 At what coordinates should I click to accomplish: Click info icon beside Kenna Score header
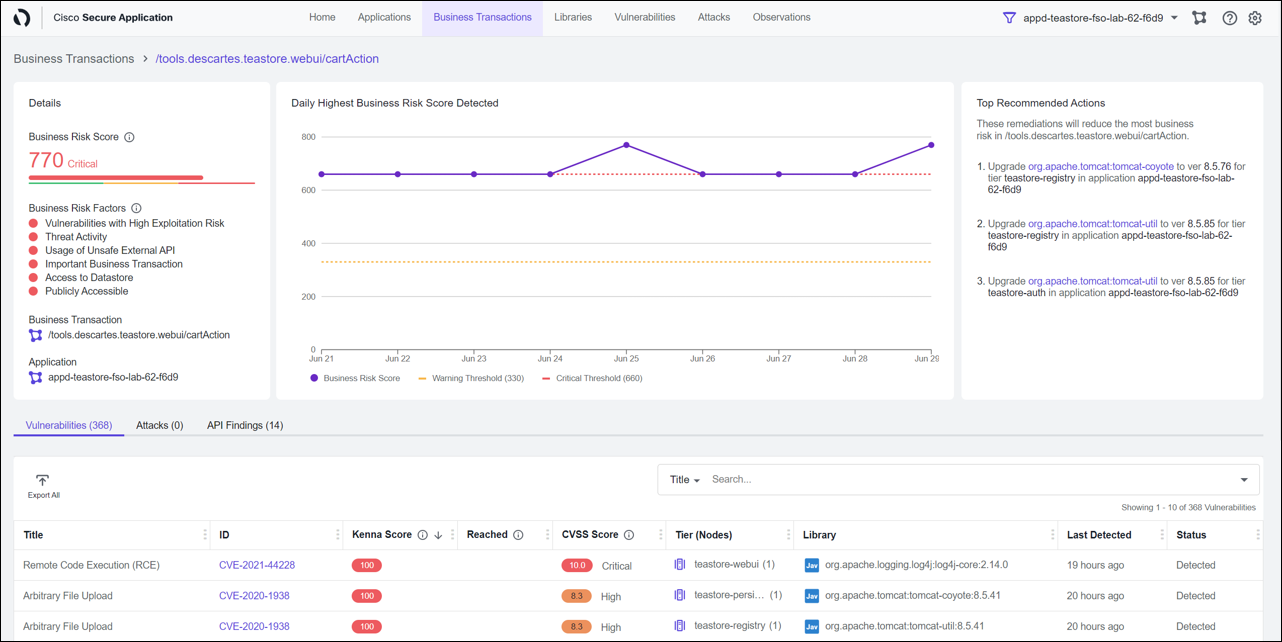point(422,535)
